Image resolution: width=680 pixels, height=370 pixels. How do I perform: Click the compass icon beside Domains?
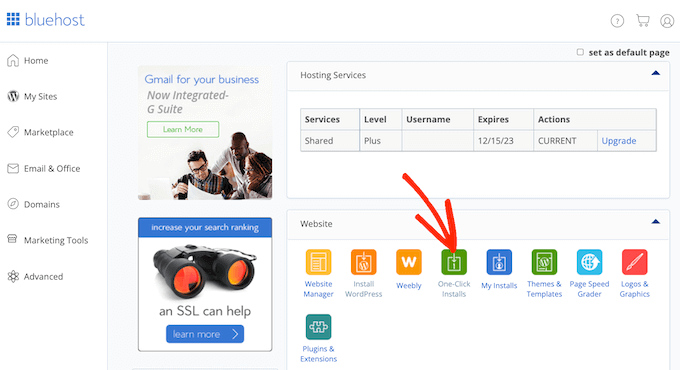13,204
